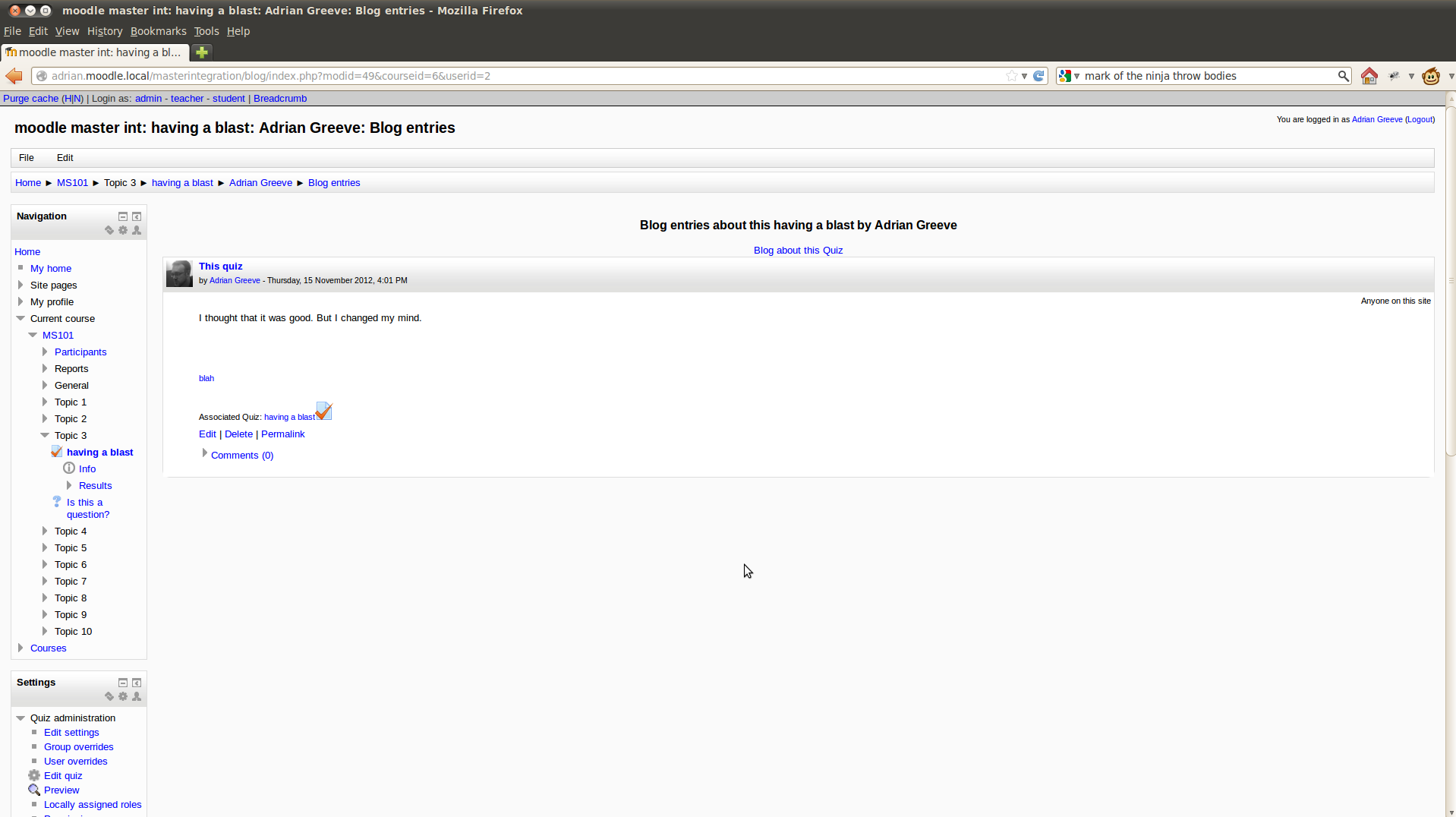Log in as teacher via top bar
Viewport: 1456px width, 817px height.
[x=188, y=99]
